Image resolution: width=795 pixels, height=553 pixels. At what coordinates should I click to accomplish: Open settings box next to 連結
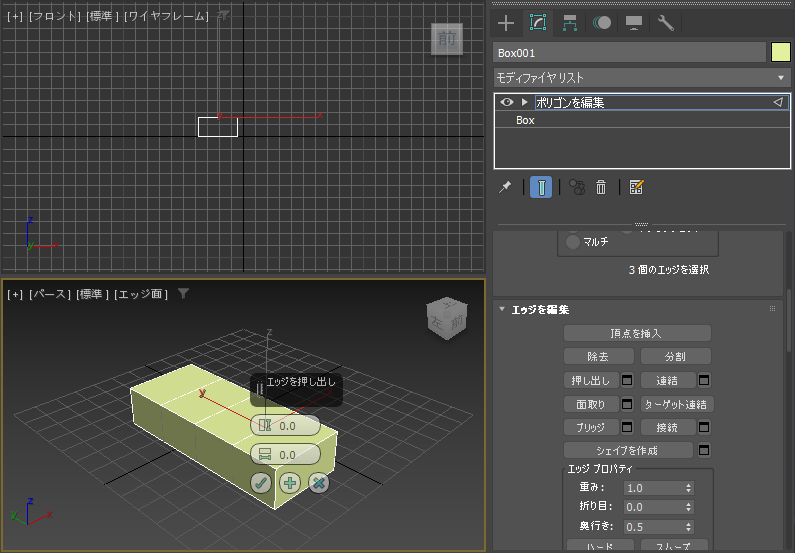(704, 380)
